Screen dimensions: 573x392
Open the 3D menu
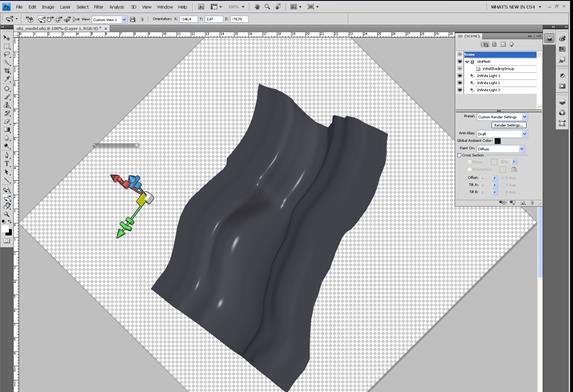[133, 7]
